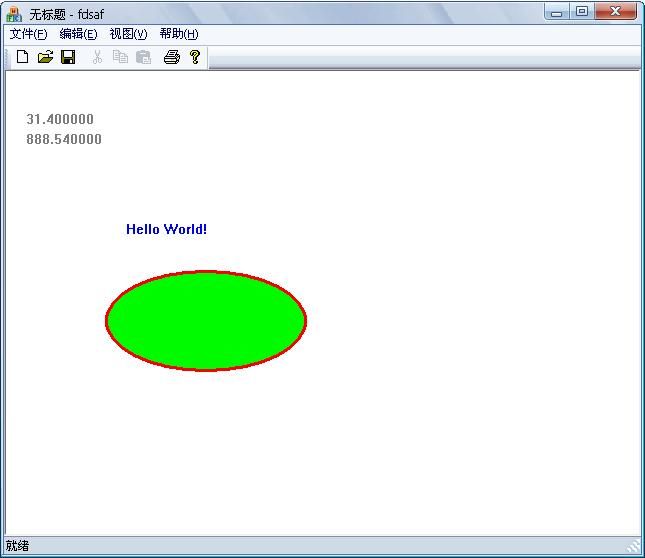Open the 视图(V) menu
Screen dimensions: 645x558
(x=128, y=34)
